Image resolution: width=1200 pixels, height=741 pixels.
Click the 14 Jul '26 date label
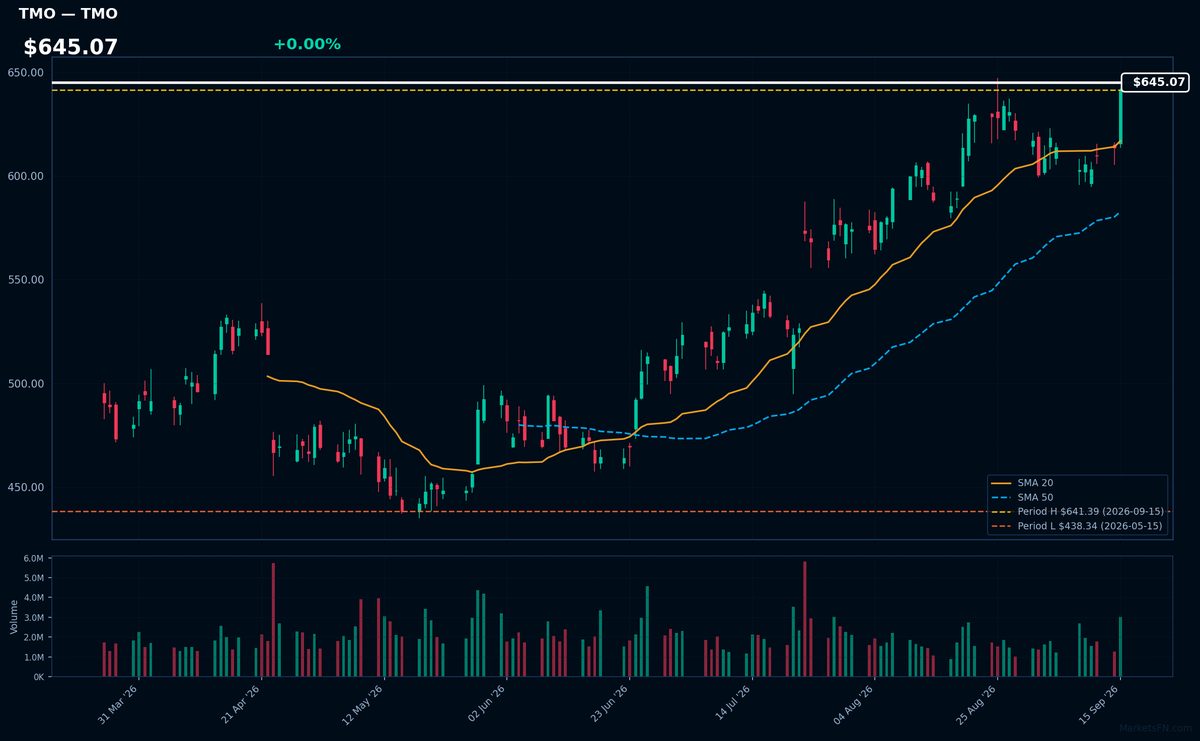click(x=735, y=705)
